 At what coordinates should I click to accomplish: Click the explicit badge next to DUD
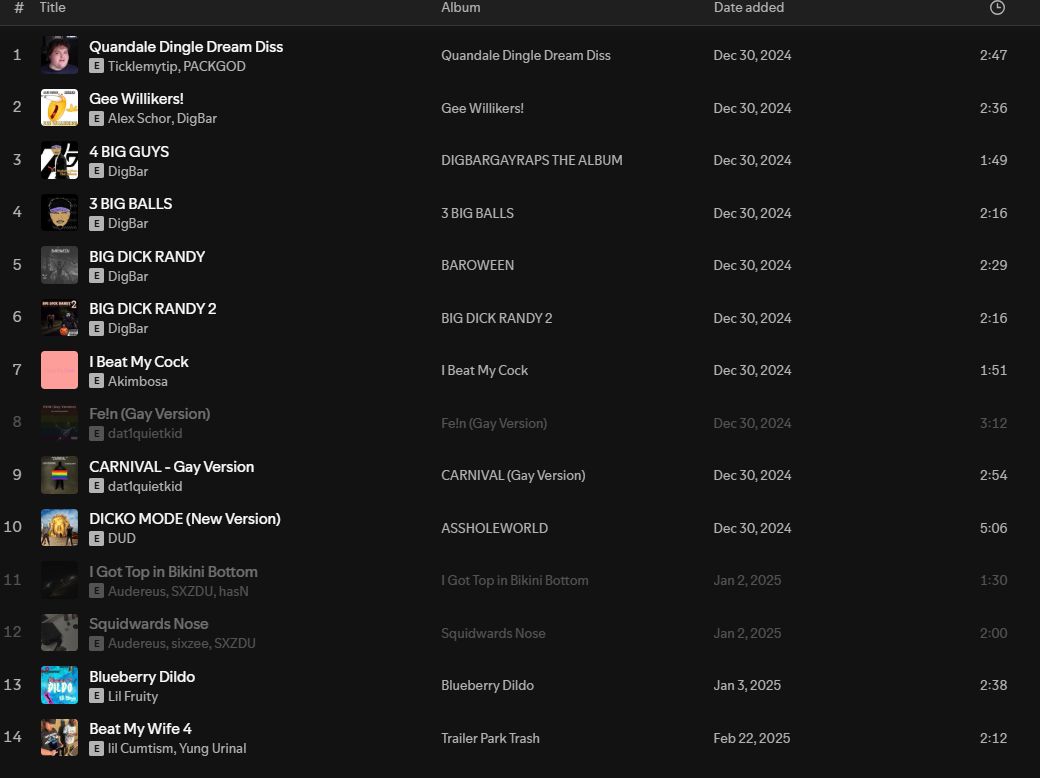[x=96, y=538]
